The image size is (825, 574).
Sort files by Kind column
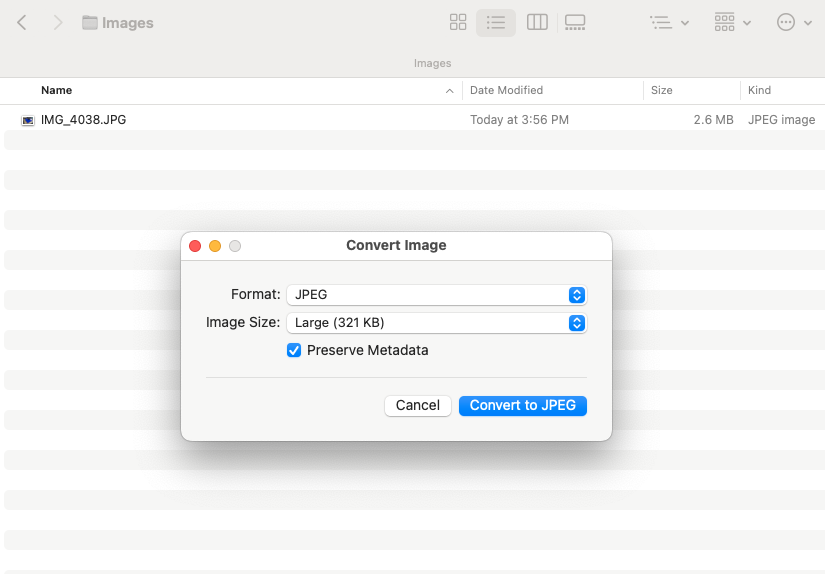click(x=759, y=90)
